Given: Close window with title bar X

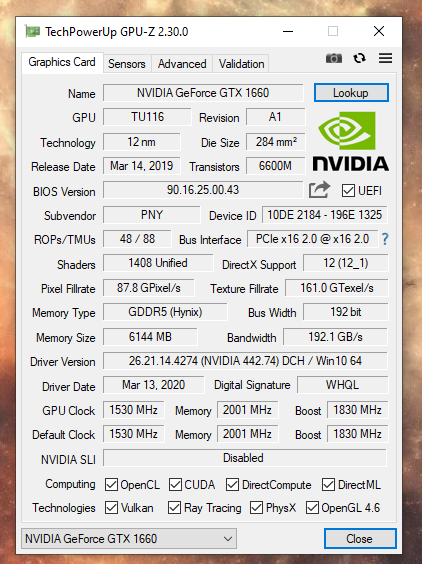Looking at the screenshot, I should [379, 32].
